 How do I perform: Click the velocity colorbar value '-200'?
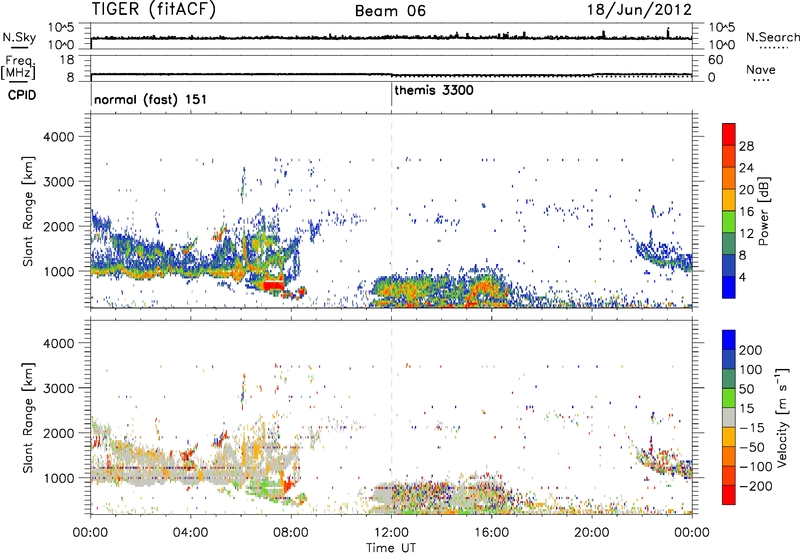(x=756, y=486)
